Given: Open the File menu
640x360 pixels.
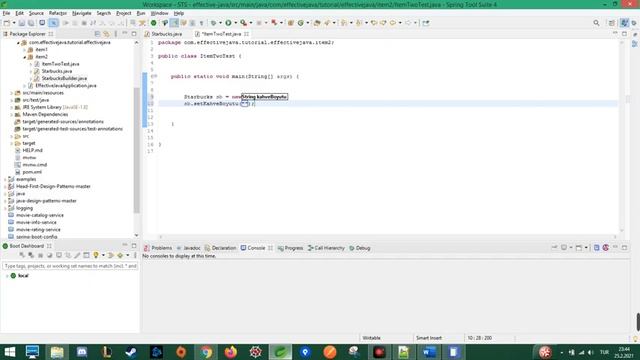Looking at the screenshot, I should coord(6,13).
